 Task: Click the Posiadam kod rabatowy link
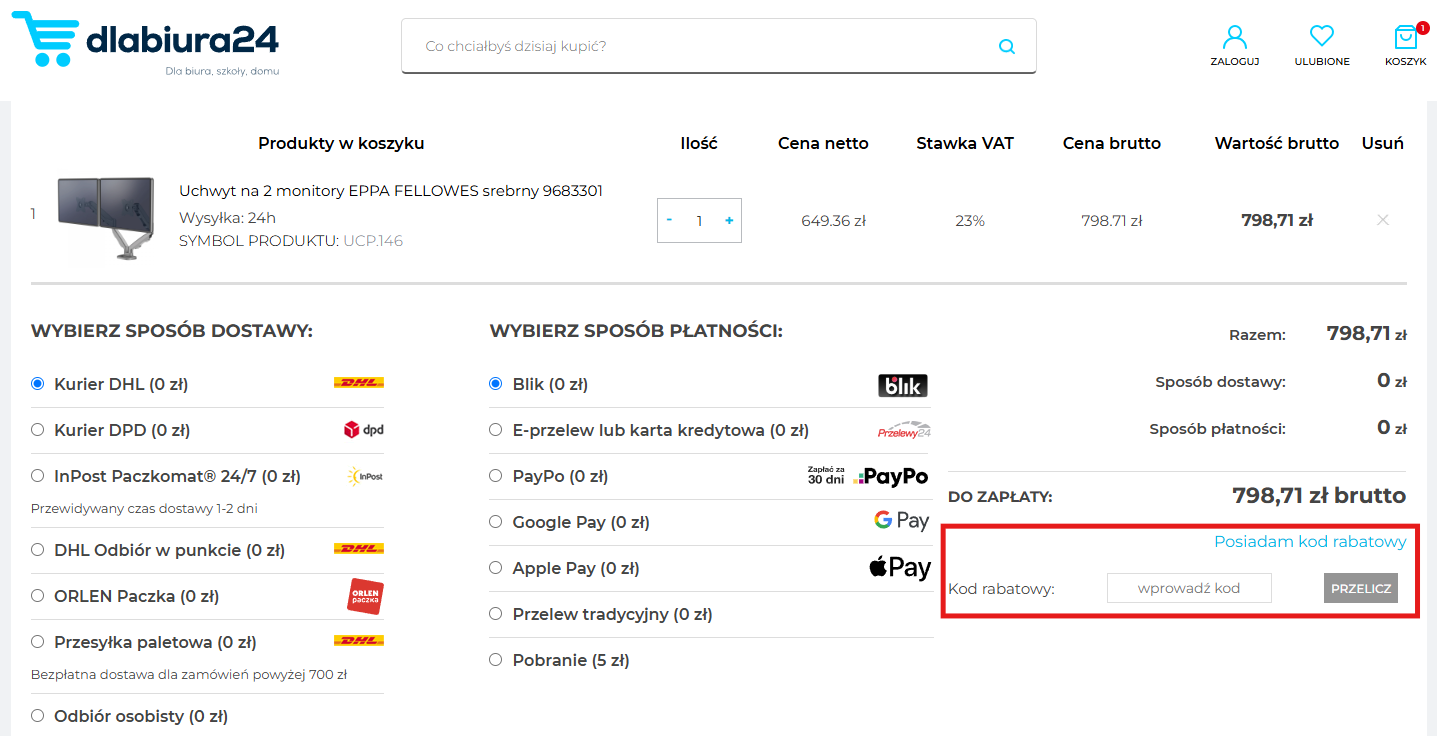(1309, 542)
